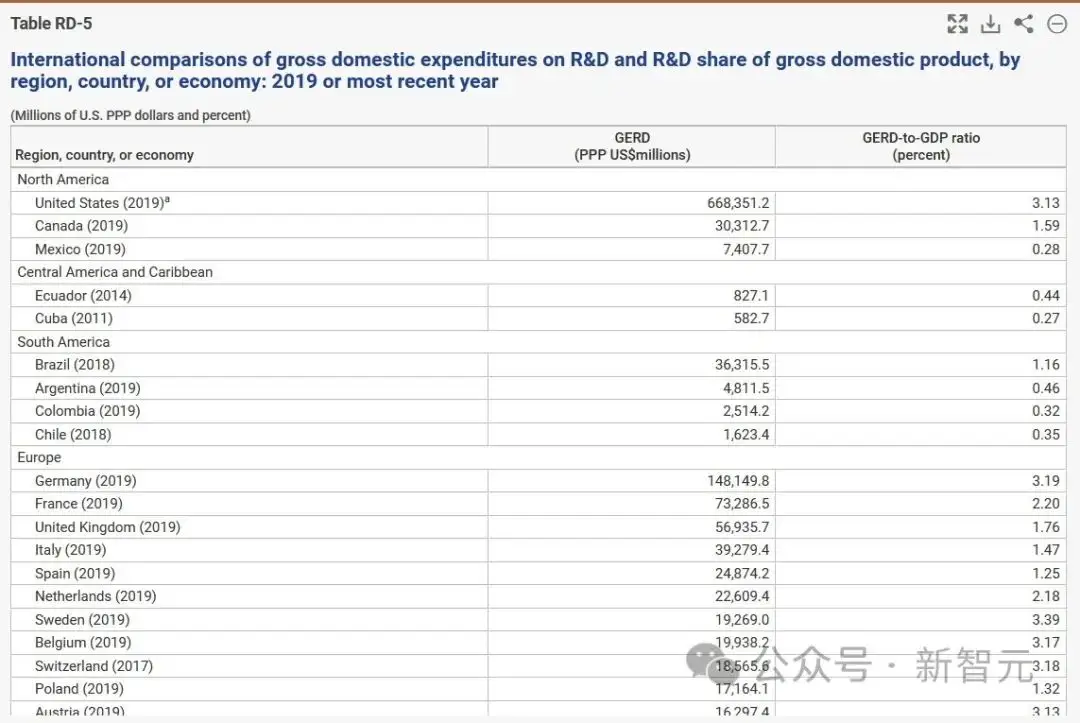Click the Region, country, or economy header
Screen dimensions: 1080x723
click(105, 155)
